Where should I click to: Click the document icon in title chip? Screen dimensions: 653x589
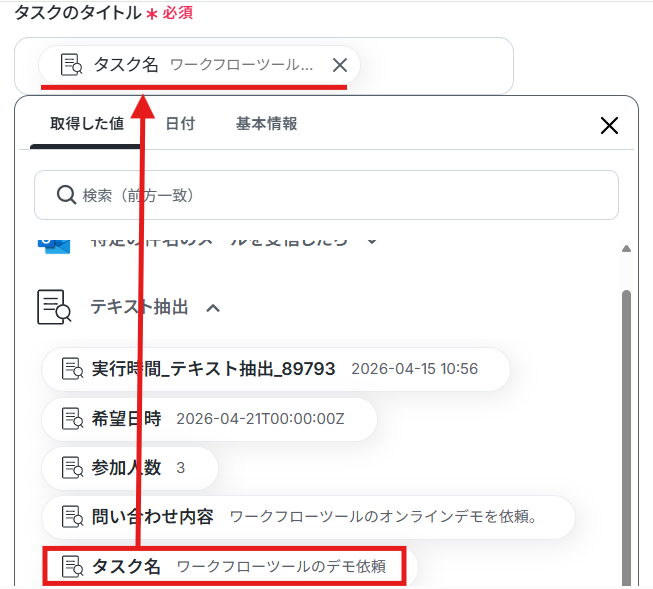[x=71, y=65]
